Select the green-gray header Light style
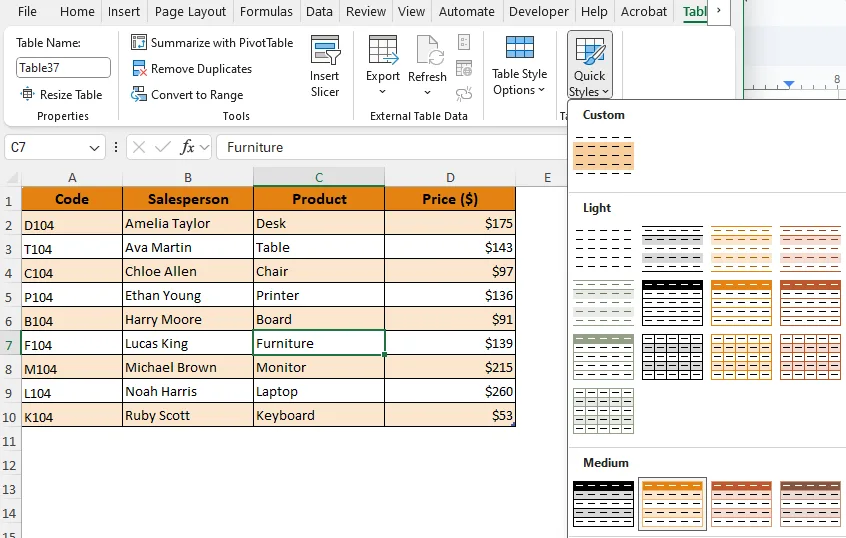846x538 pixels. 603,357
